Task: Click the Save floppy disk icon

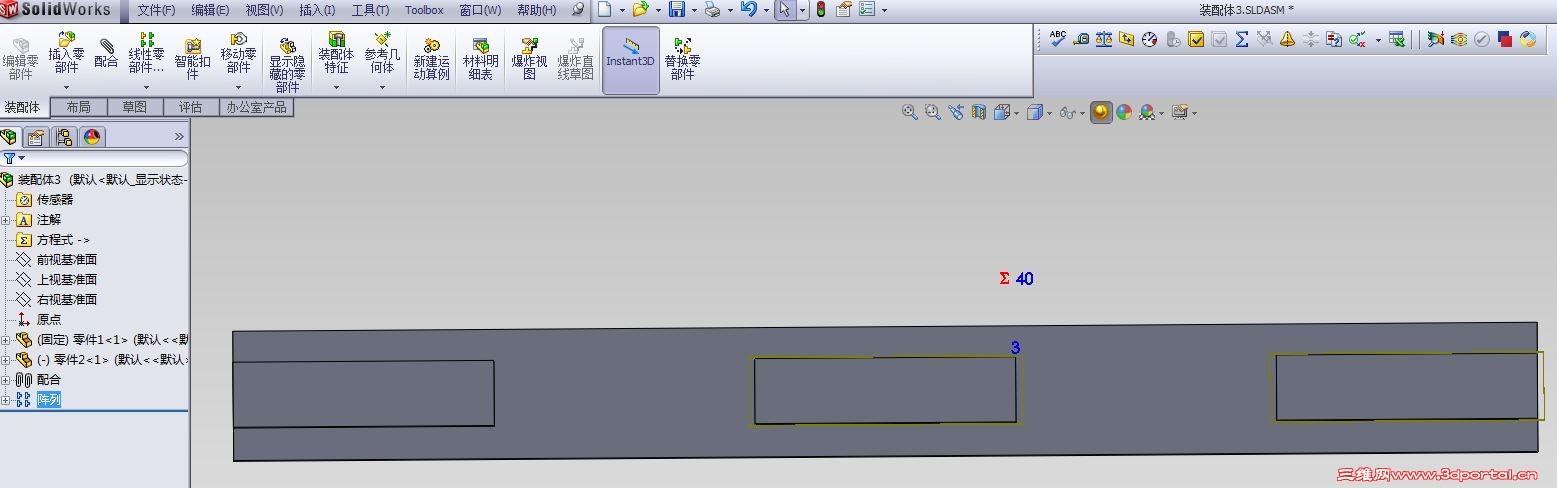Action: (x=676, y=10)
